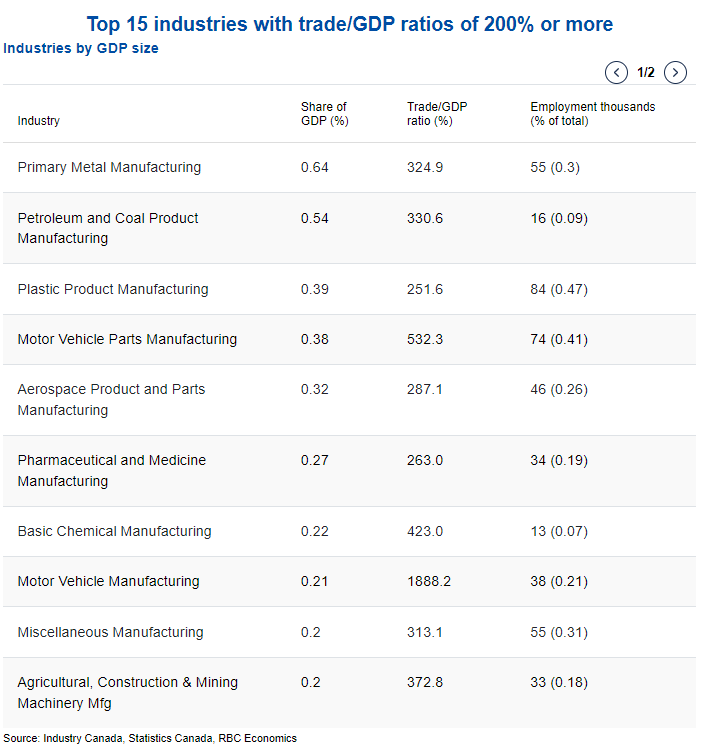Screen dimensions: 701x756
Task: Select the Employment thousands column header
Action: click(592, 114)
